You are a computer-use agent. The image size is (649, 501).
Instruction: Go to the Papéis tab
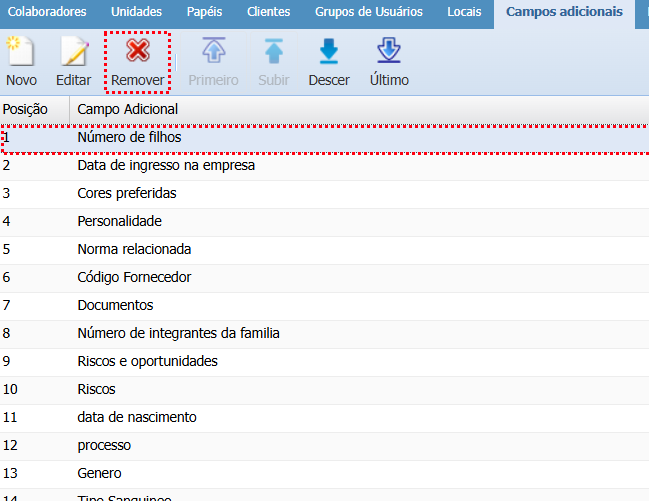(x=204, y=12)
